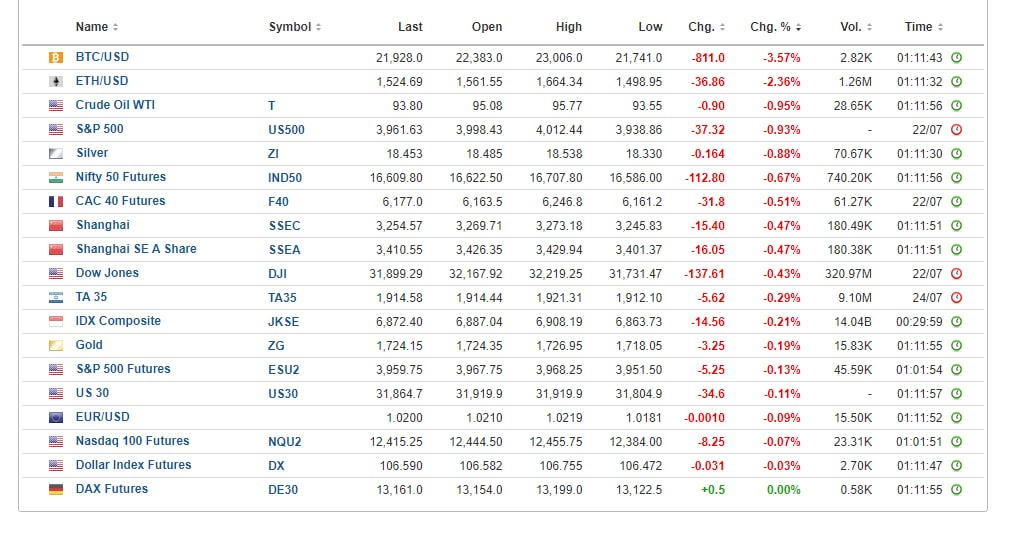Open the Dow Jones index link

click(107, 273)
